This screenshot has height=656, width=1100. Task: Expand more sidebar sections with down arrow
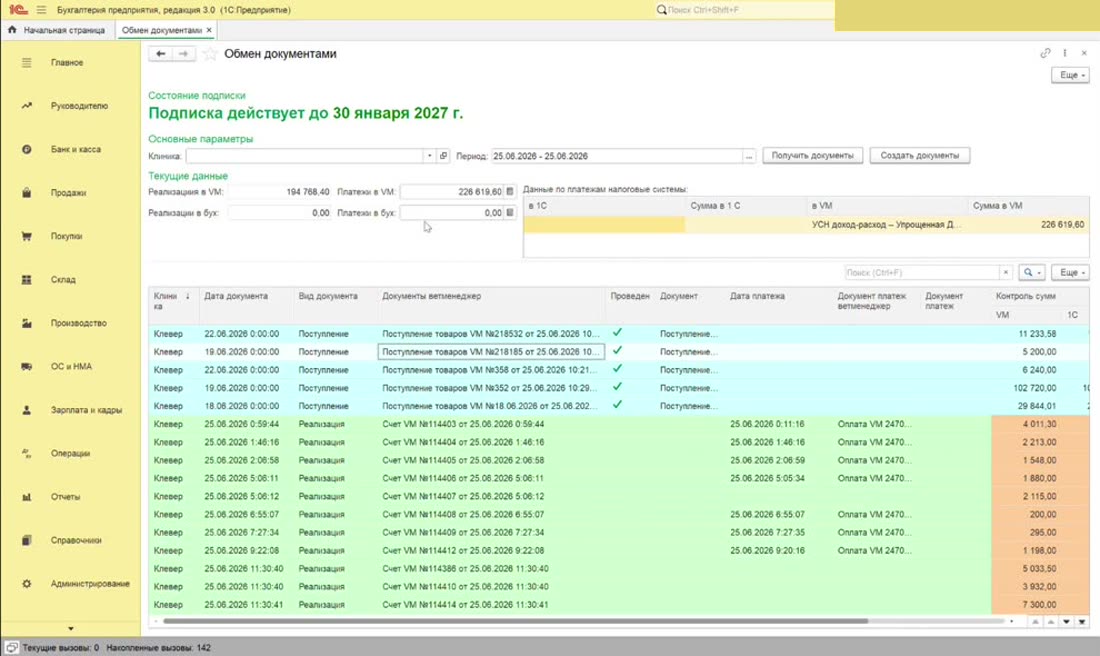pyautogui.click(x=70, y=629)
